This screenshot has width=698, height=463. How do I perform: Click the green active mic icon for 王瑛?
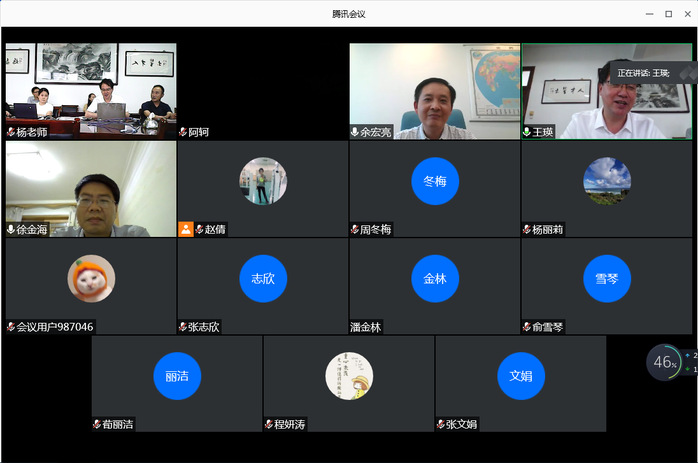point(527,132)
